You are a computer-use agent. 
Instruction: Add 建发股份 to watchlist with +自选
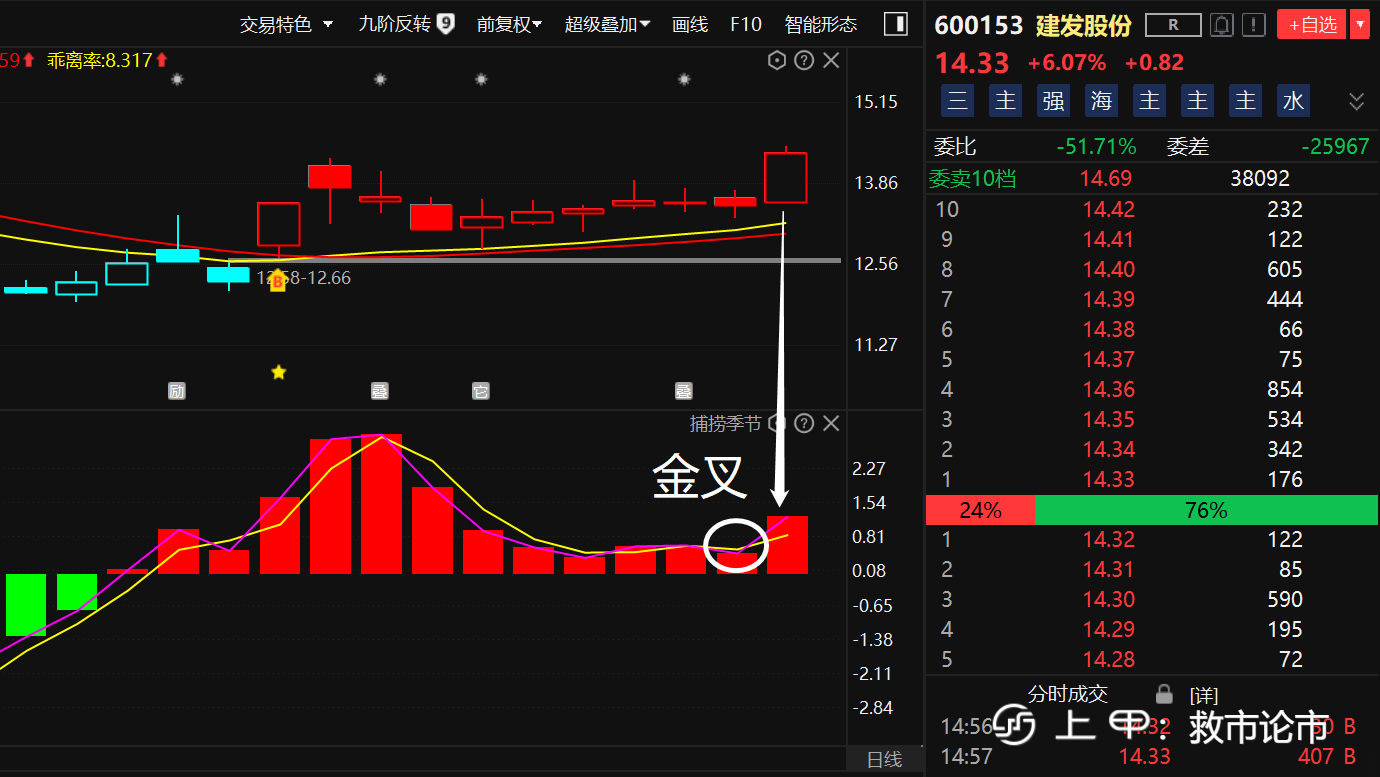[x=1311, y=25]
